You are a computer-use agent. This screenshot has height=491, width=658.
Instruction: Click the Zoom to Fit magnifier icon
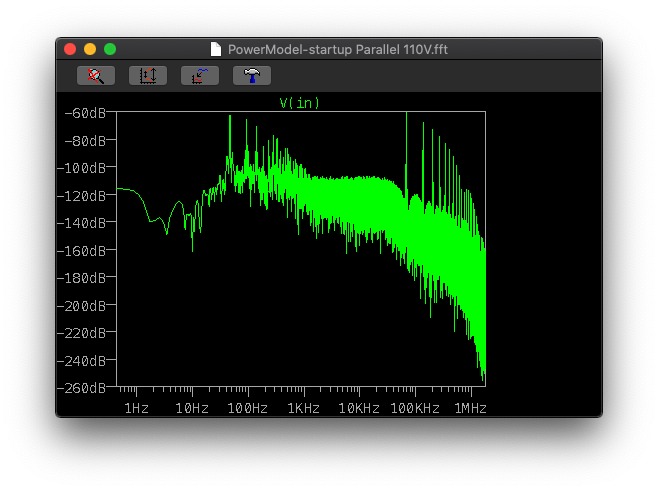pyautogui.click(x=96, y=76)
